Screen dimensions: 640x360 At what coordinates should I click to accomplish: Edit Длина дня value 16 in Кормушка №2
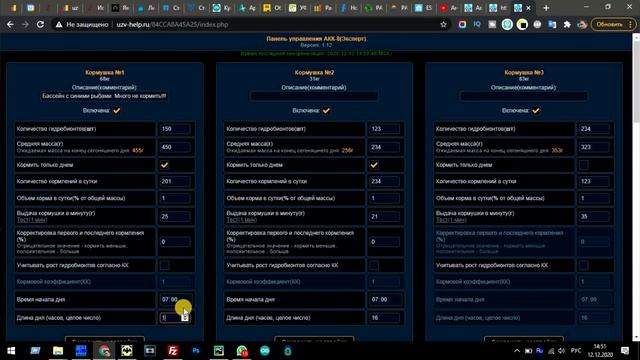(384, 318)
